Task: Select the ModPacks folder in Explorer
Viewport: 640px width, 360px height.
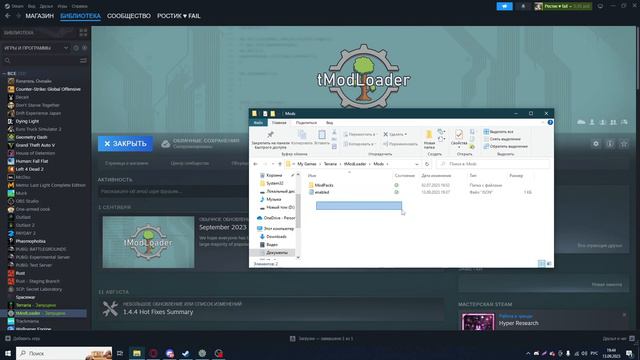Action: (x=324, y=185)
